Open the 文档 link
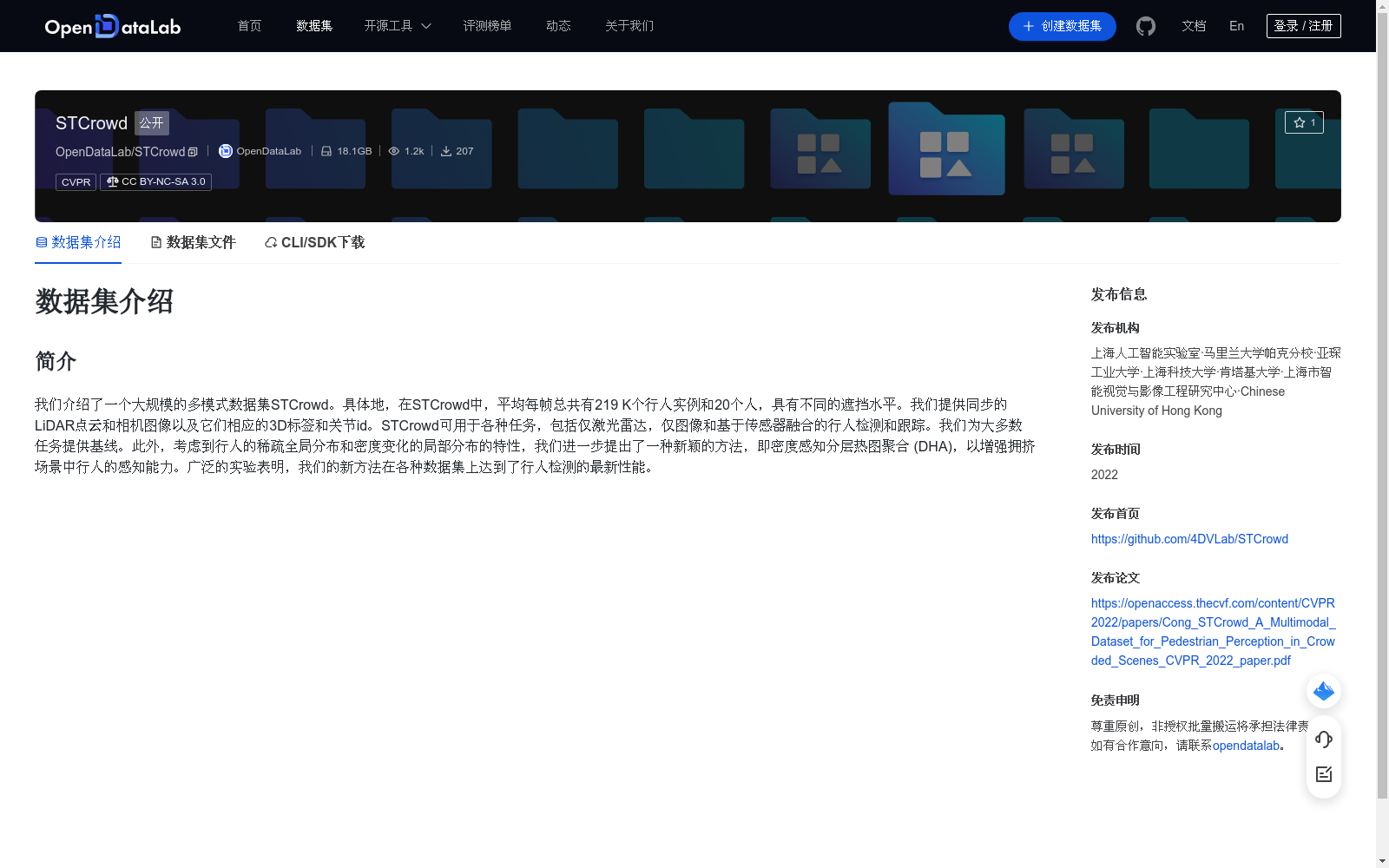This screenshot has width=1389, height=868. click(x=1194, y=26)
